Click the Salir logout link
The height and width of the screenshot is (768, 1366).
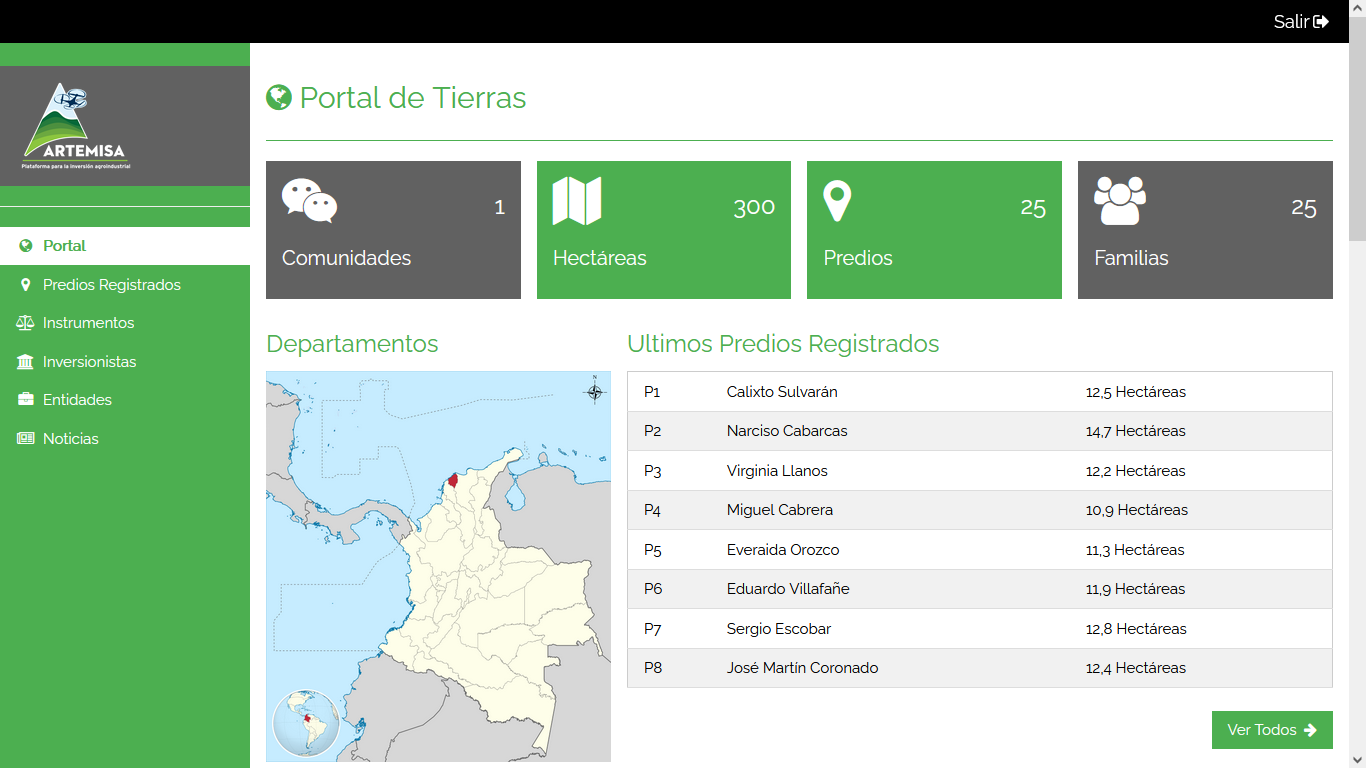[x=1301, y=21]
